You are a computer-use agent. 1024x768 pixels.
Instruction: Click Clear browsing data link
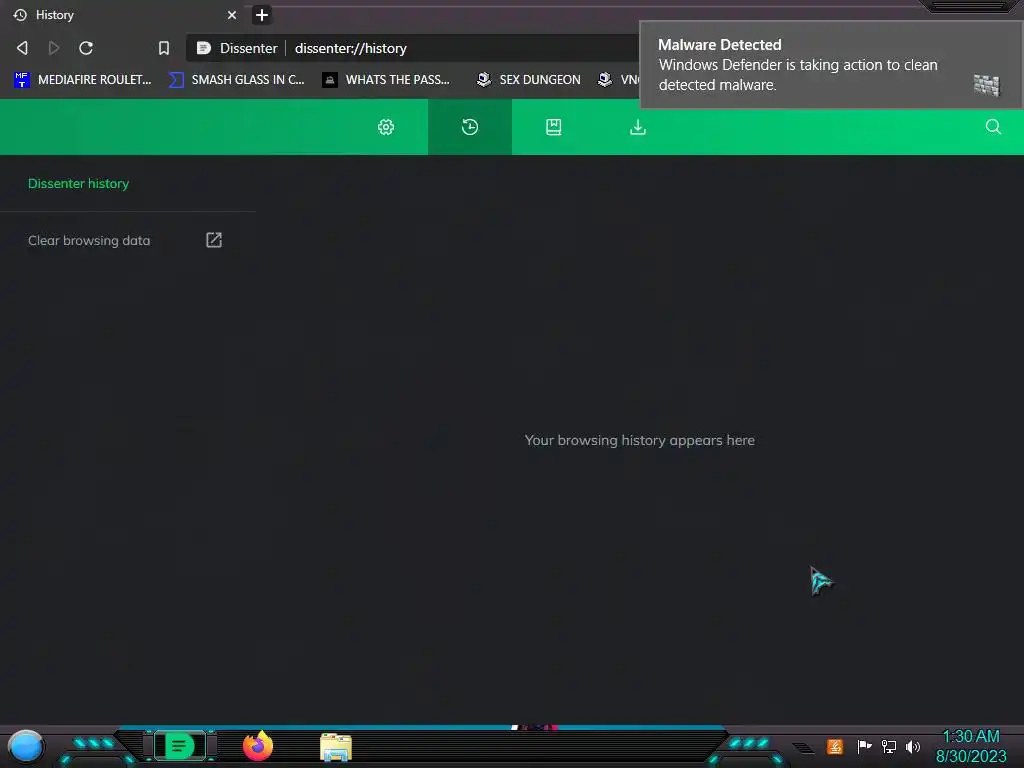coord(89,240)
